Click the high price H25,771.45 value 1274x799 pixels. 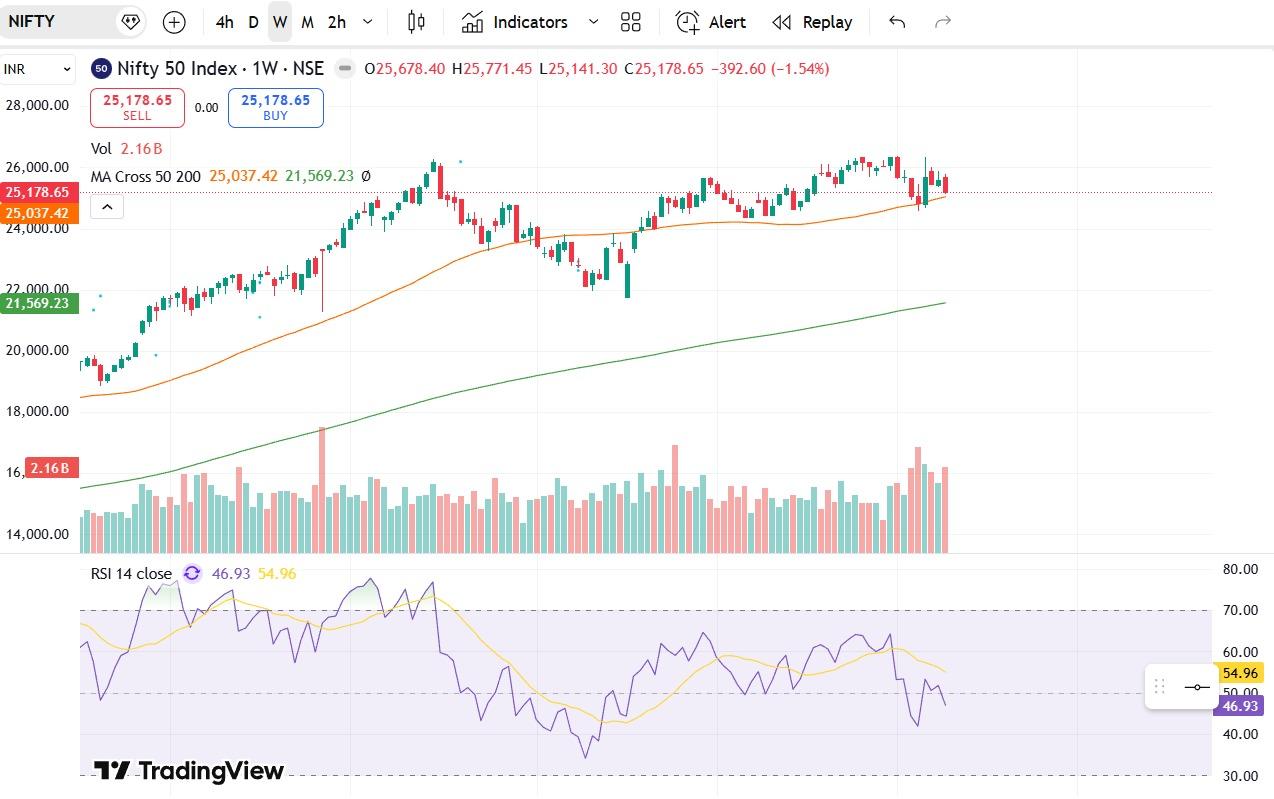[492, 68]
